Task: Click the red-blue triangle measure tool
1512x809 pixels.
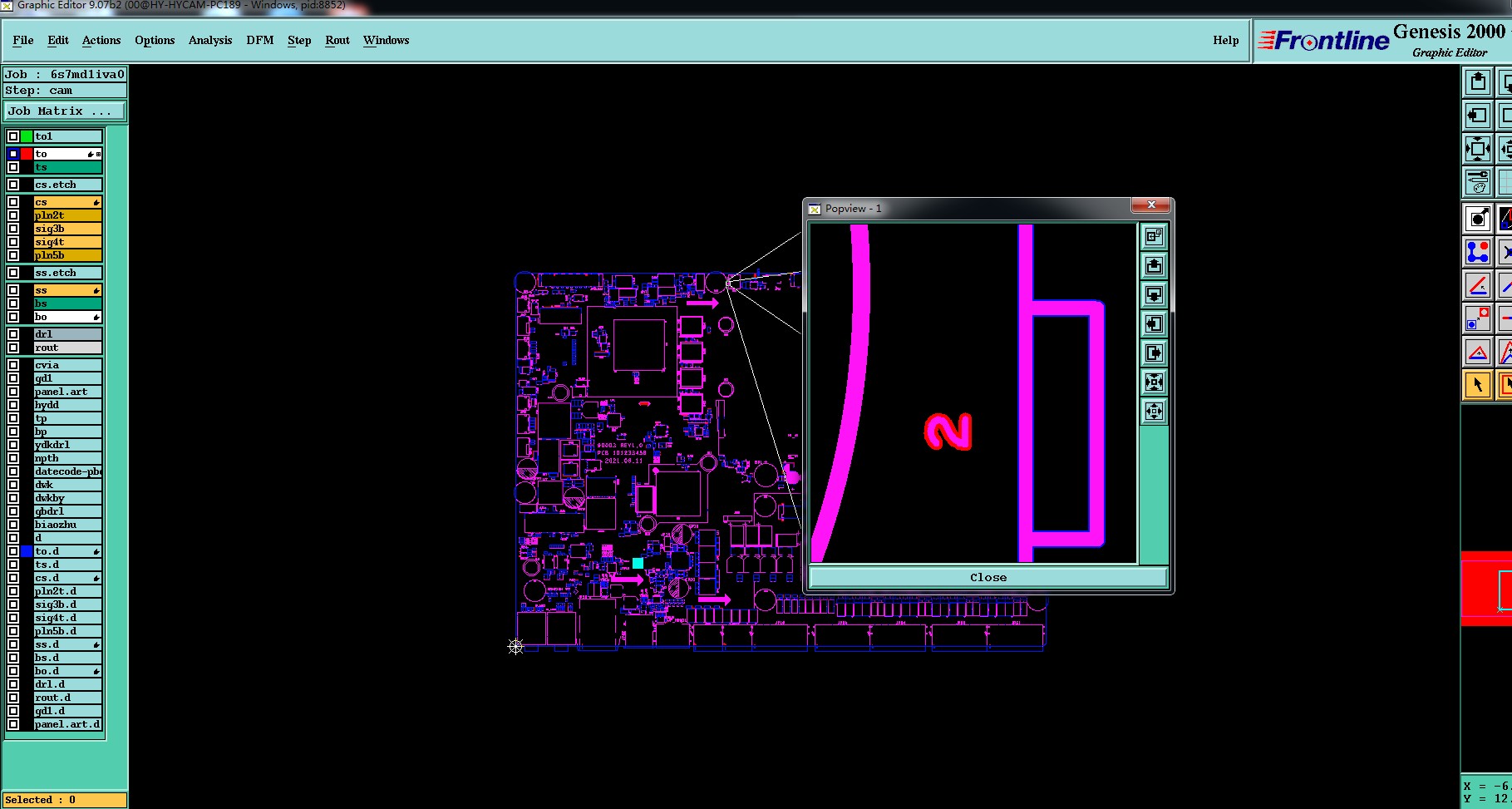Action: click(1478, 352)
